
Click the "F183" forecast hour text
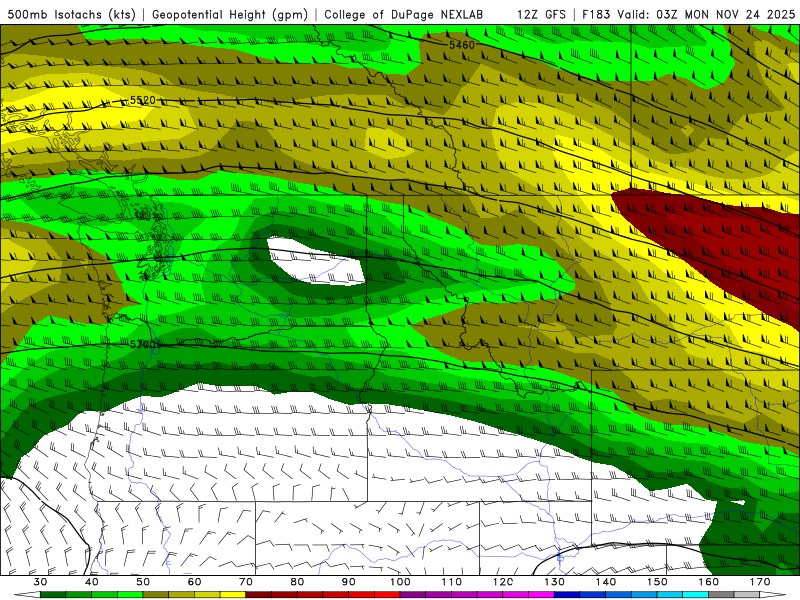596,14
